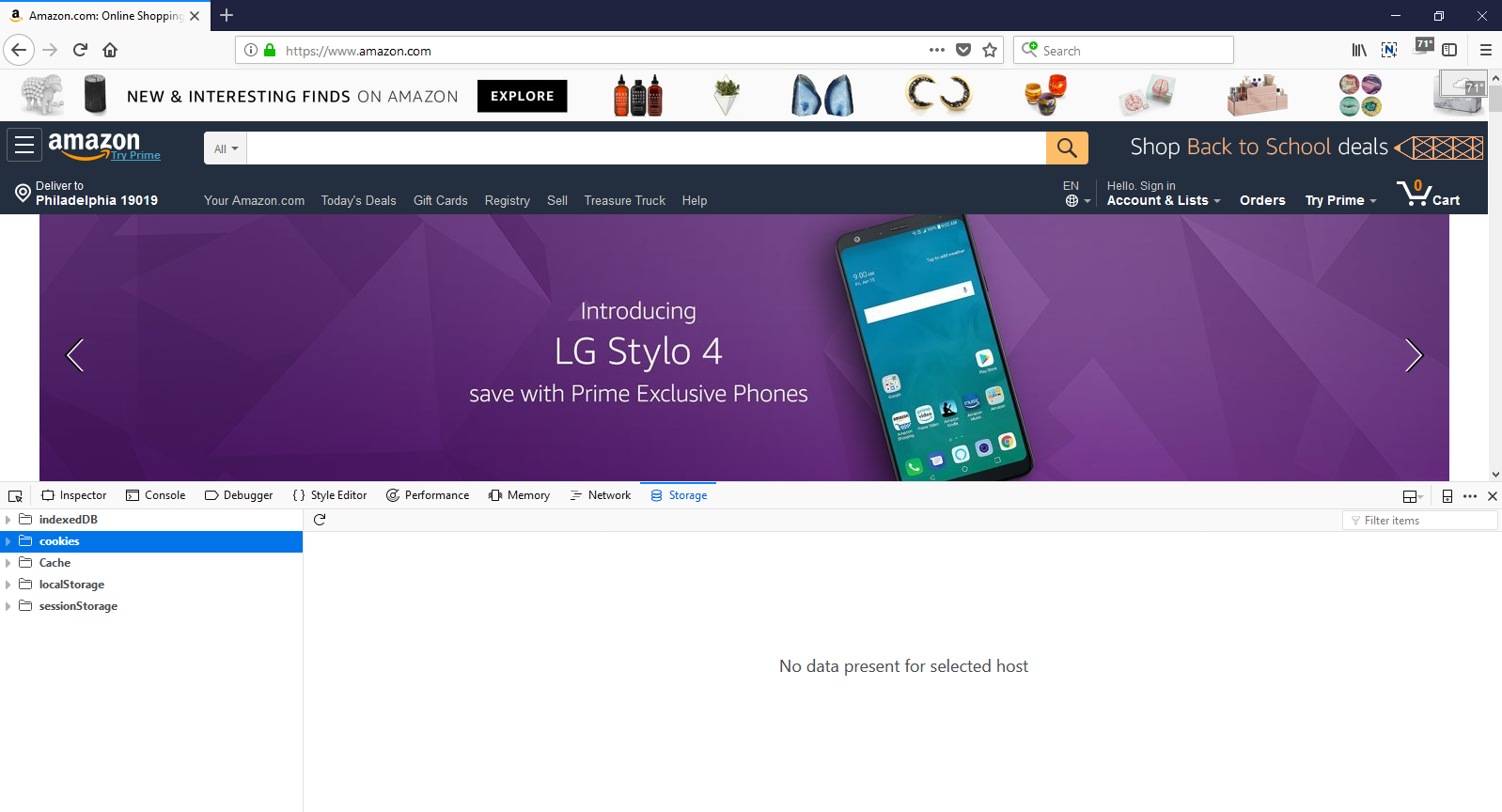
Task: Activate the devtools element picker
Action: pyautogui.click(x=15, y=495)
